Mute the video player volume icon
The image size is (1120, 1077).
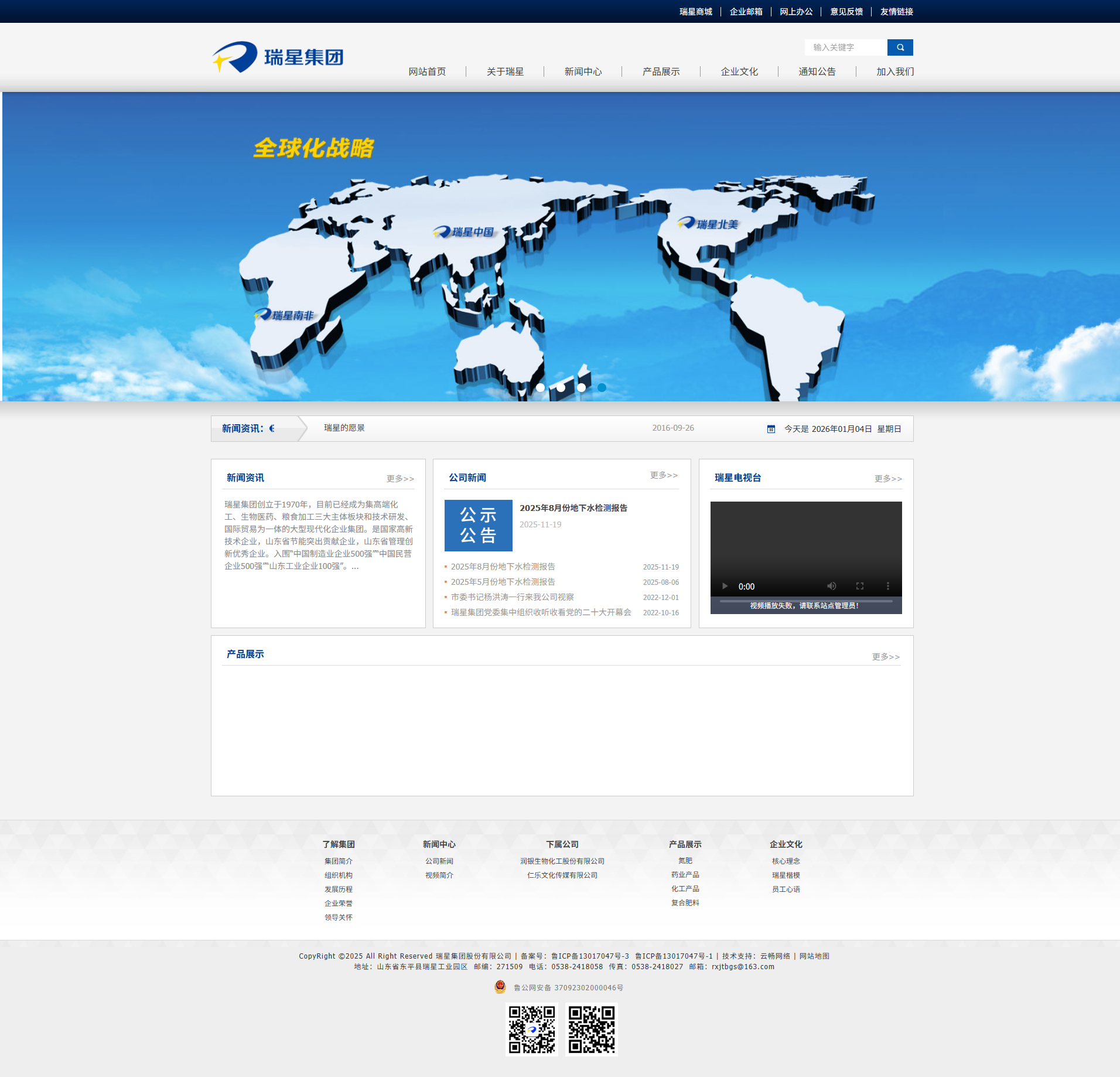pyautogui.click(x=831, y=586)
